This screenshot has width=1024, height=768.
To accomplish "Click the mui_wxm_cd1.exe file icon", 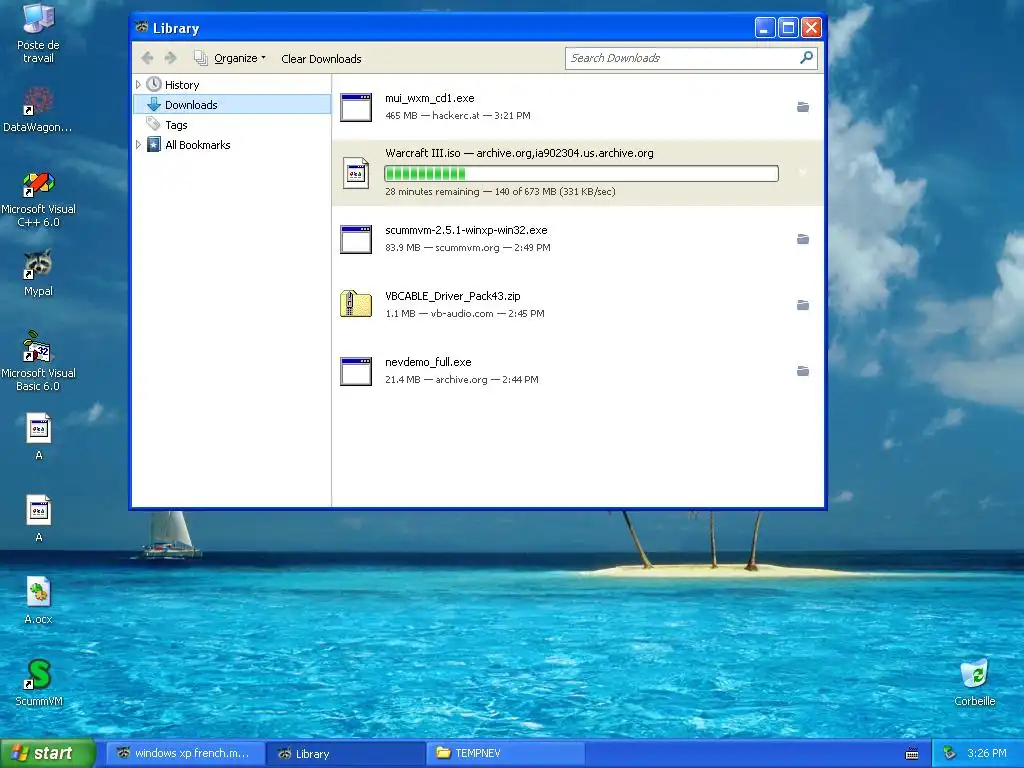I will 356,107.
